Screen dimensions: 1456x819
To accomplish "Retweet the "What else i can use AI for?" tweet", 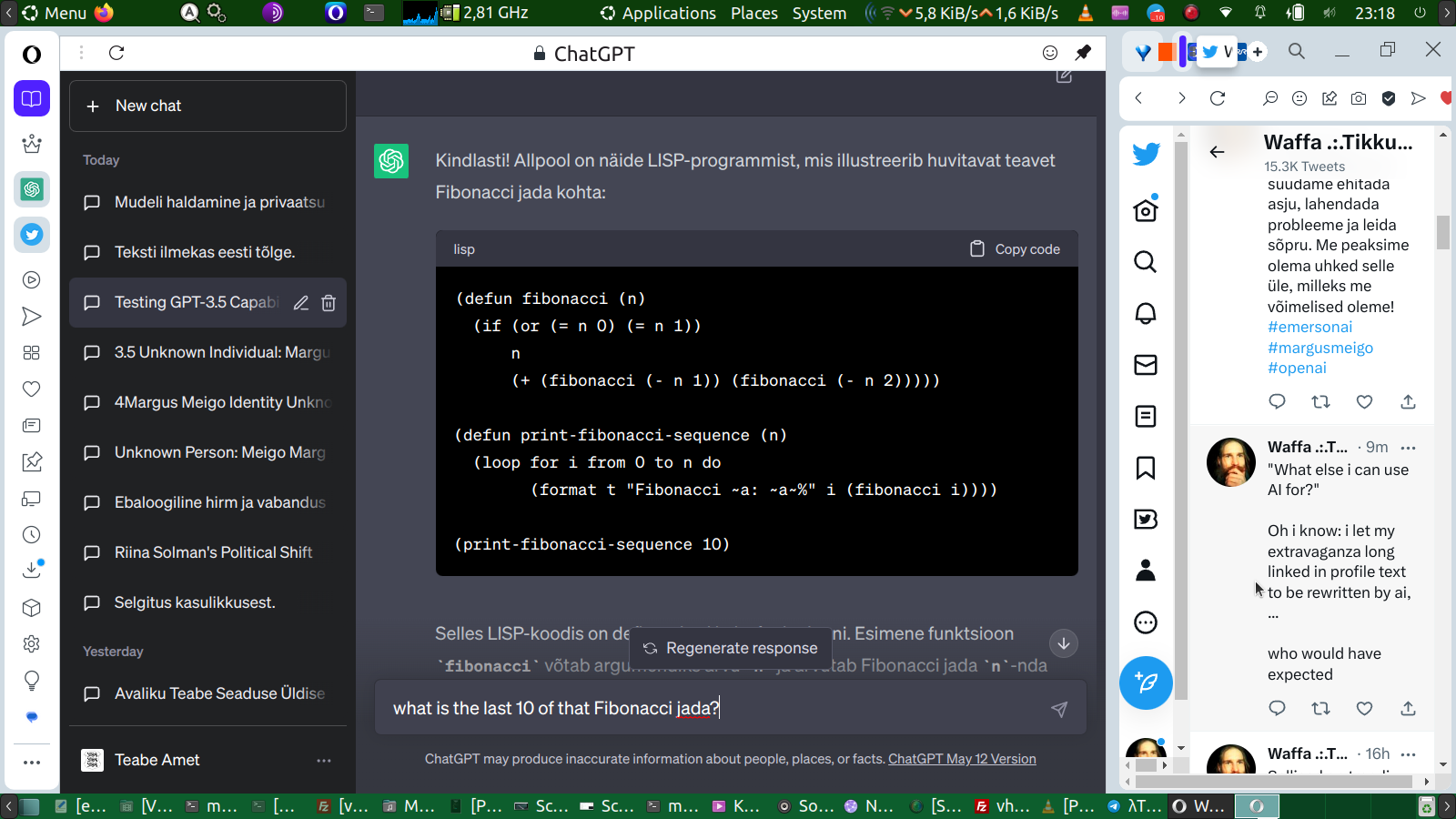I will click(1320, 708).
